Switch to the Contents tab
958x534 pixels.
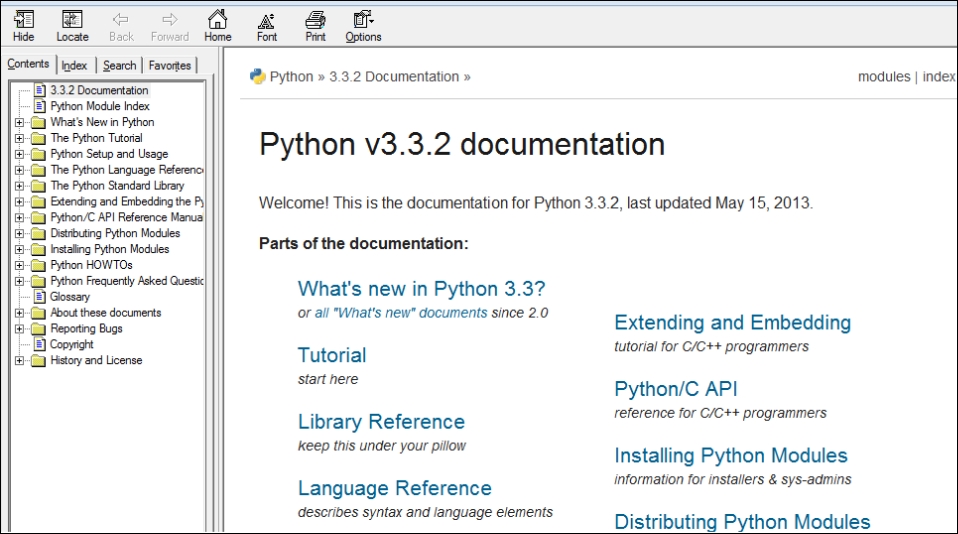point(28,64)
